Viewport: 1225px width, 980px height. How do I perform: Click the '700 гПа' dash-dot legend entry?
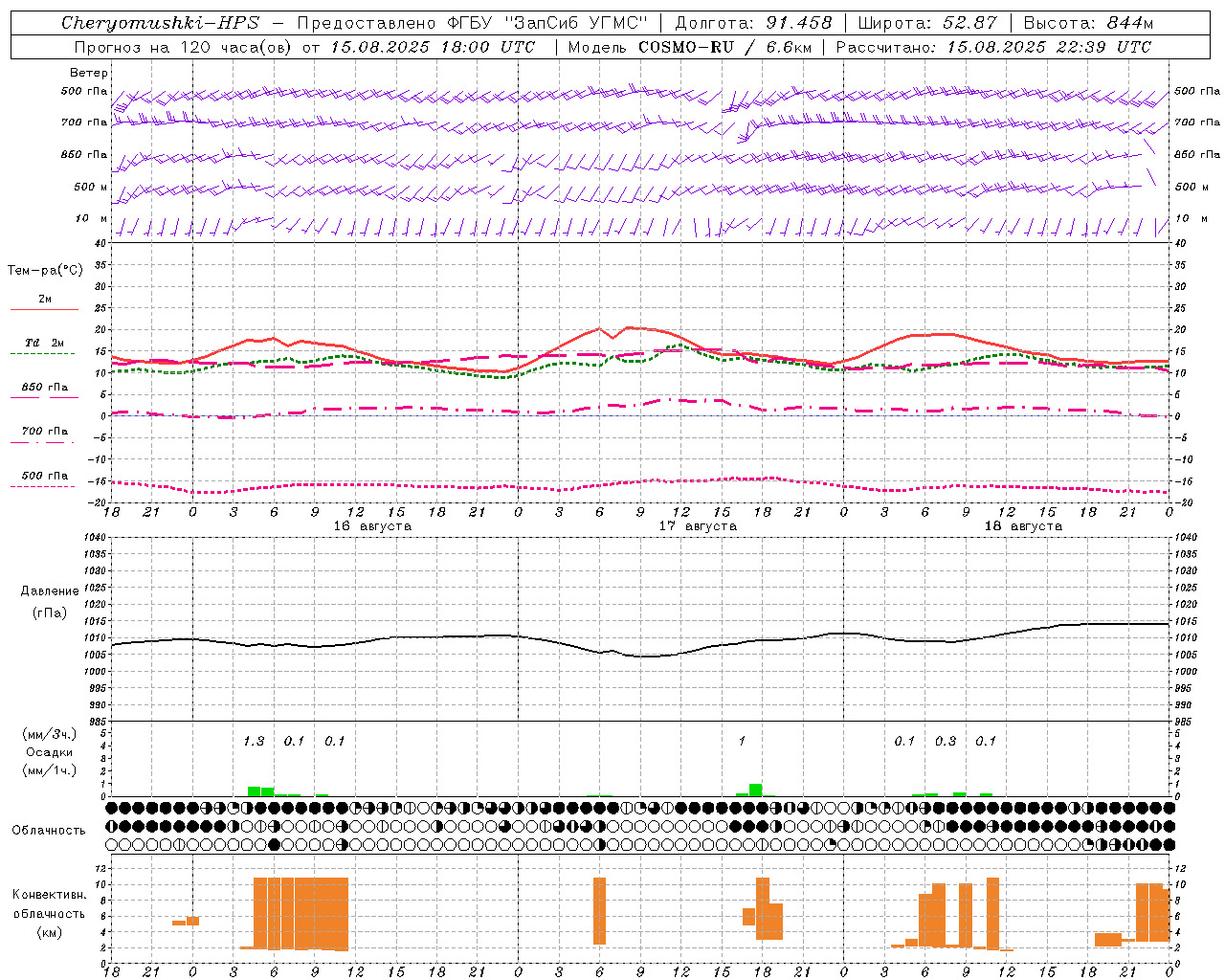45,432
